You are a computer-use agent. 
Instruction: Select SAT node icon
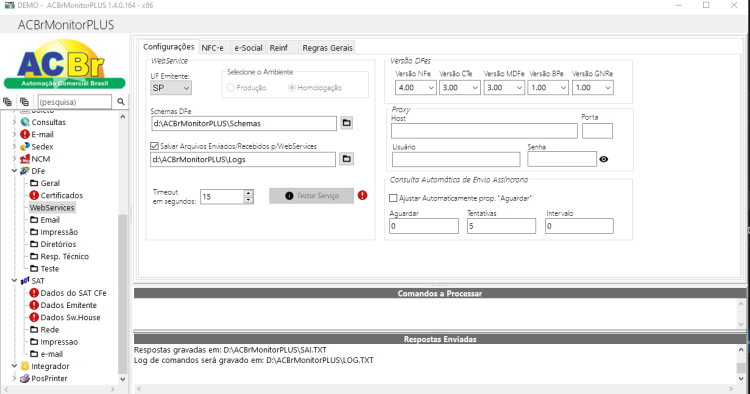[25, 281]
